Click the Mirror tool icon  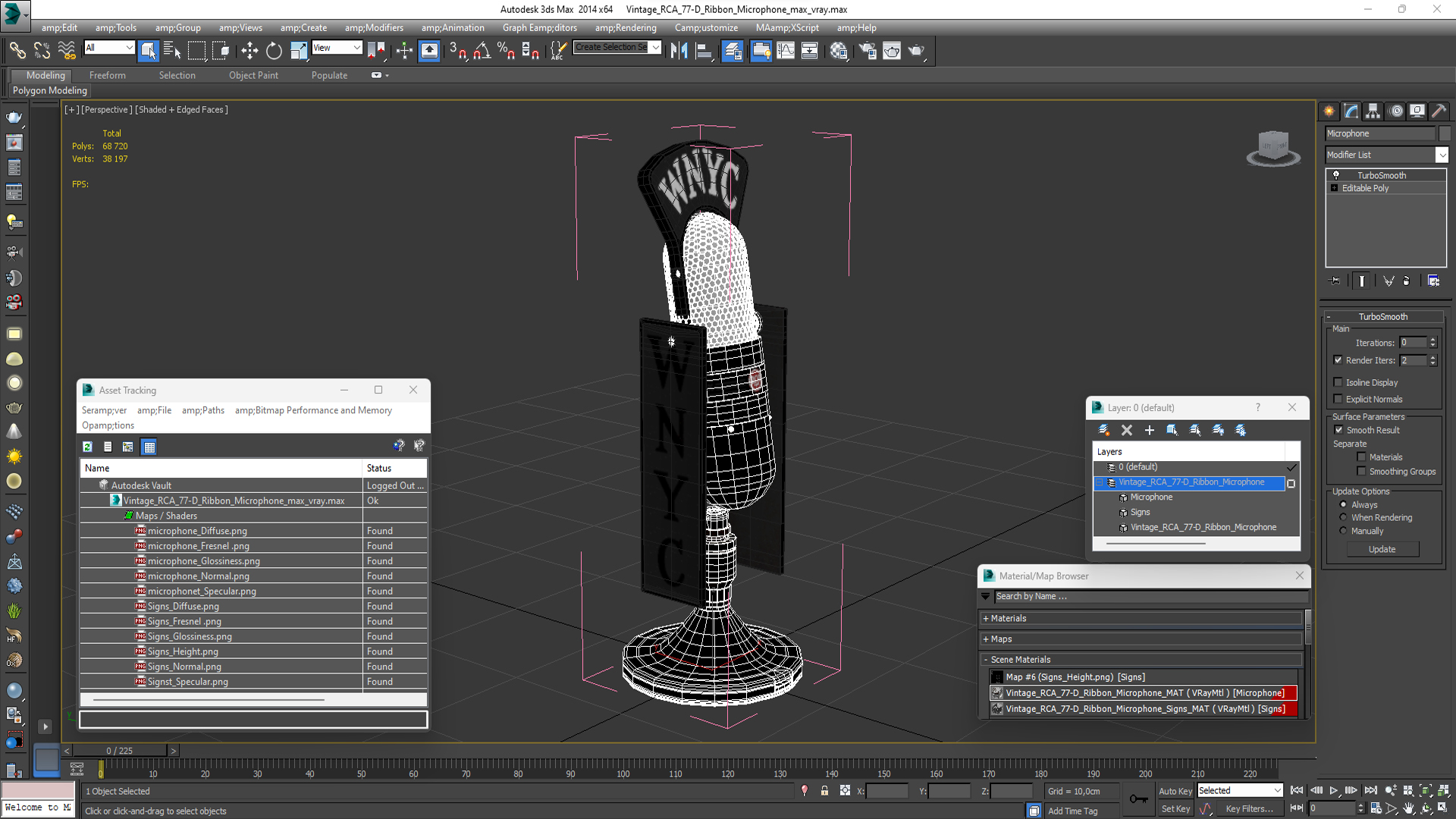(x=679, y=51)
